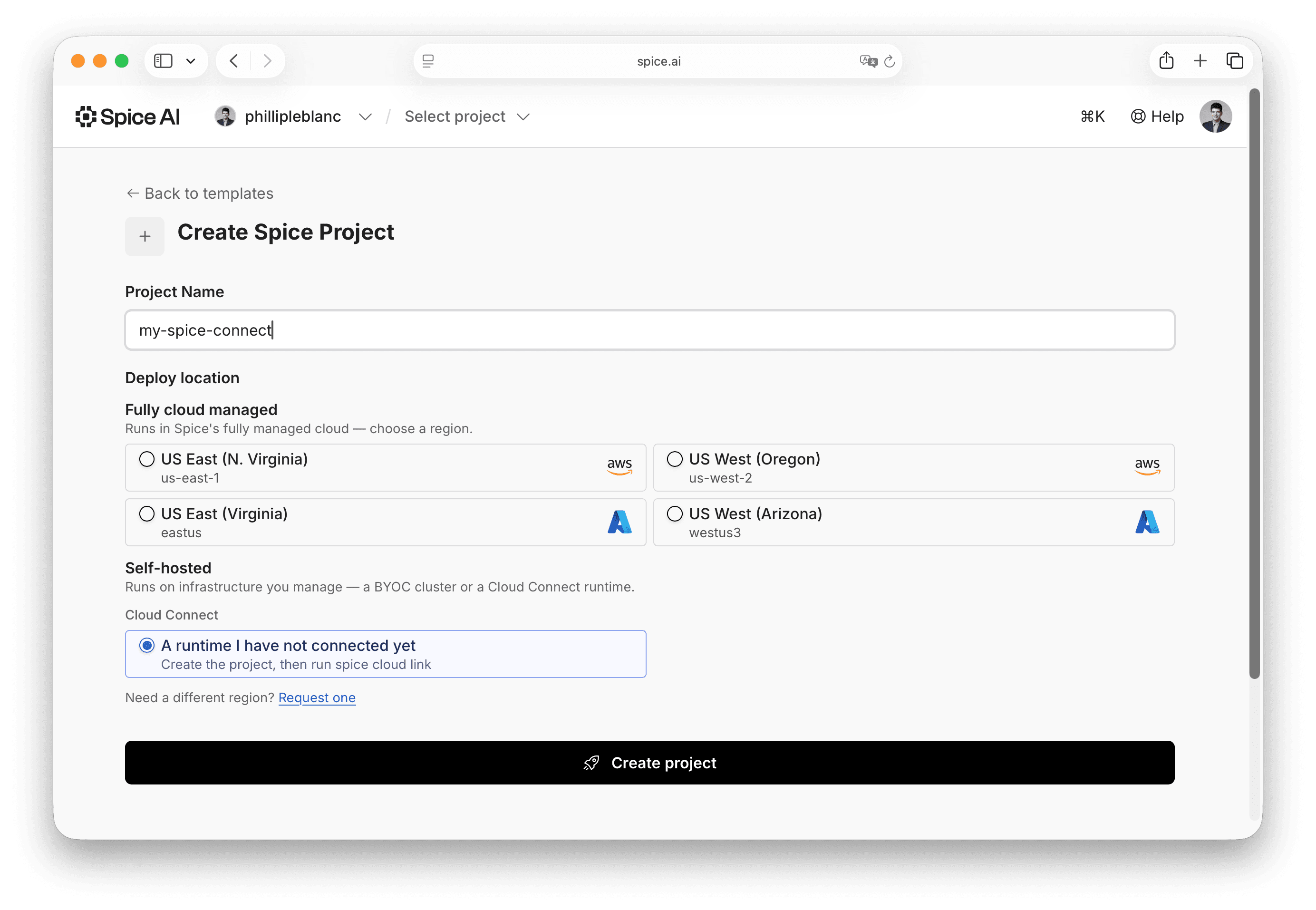Open the user profile avatar at top right
The width and height of the screenshot is (1316, 910).
click(x=1216, y=116)
